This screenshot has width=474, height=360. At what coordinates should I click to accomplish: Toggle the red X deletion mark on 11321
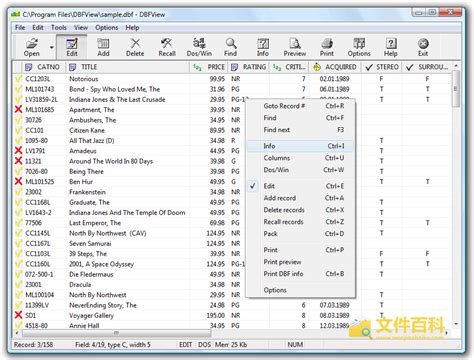(x=18, y=161)
